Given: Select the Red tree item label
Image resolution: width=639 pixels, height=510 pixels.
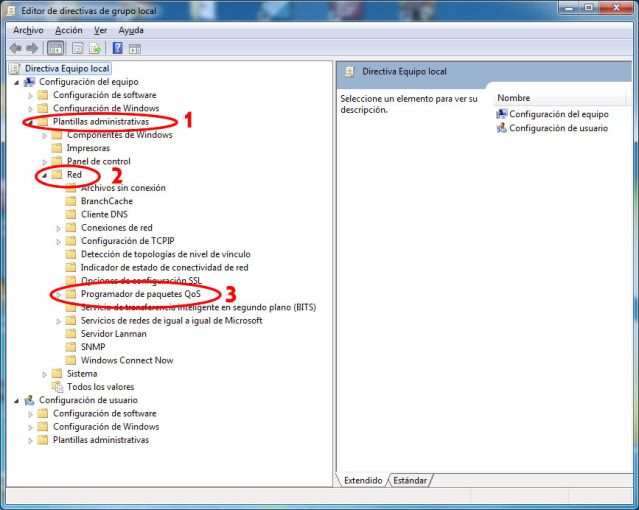Looking at the screenshot, I should (x=74, y=174).
